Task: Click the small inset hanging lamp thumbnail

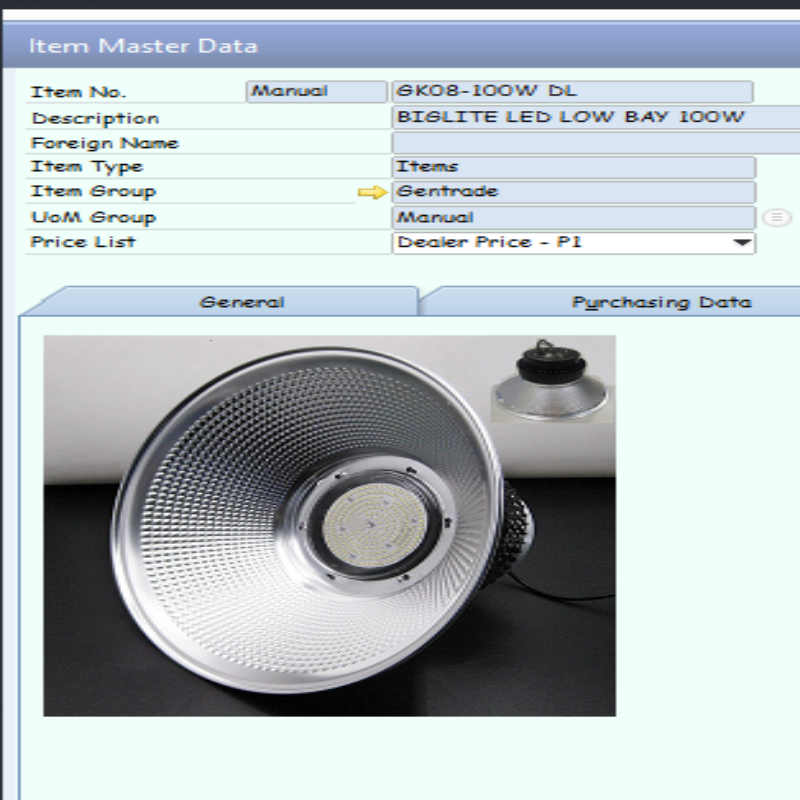Action: 552,378
